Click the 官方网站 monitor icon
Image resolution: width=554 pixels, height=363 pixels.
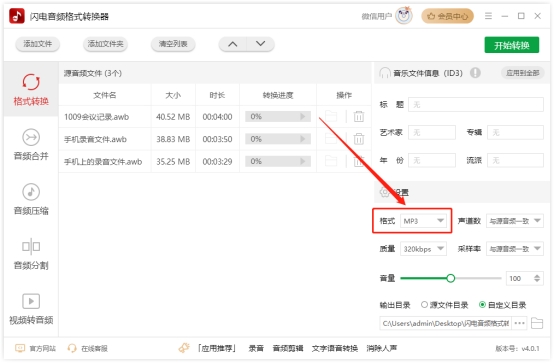pyautogui.click(x=20, y=348)
